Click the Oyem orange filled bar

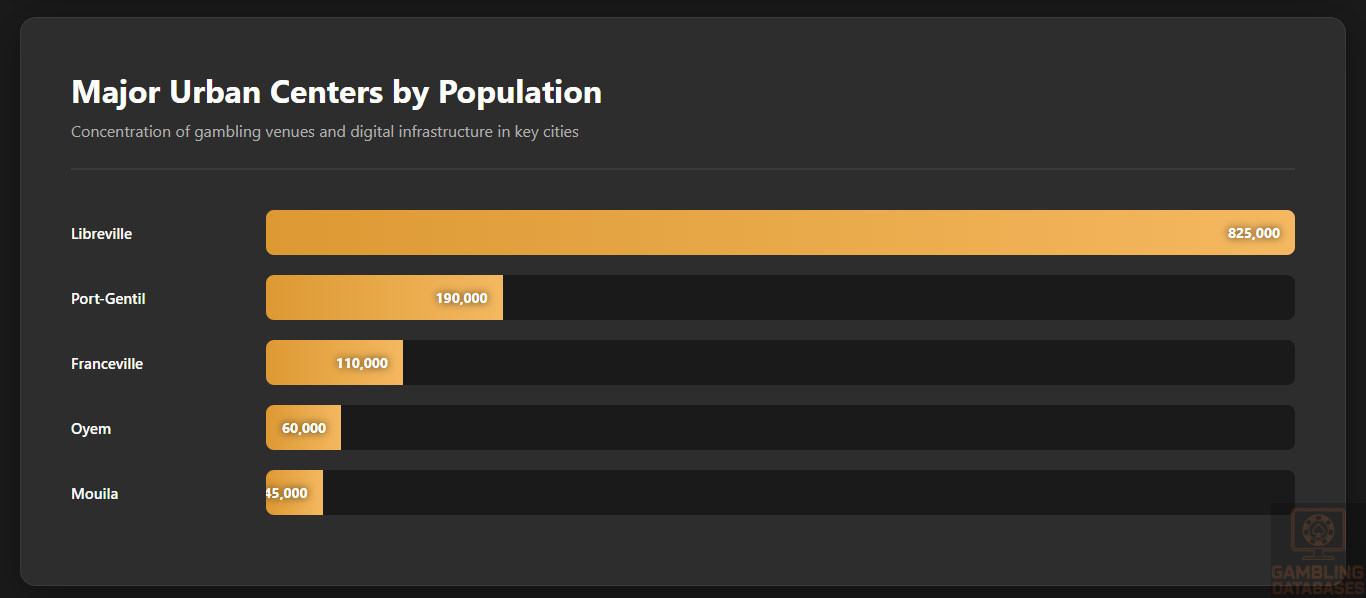click(274, 428)
